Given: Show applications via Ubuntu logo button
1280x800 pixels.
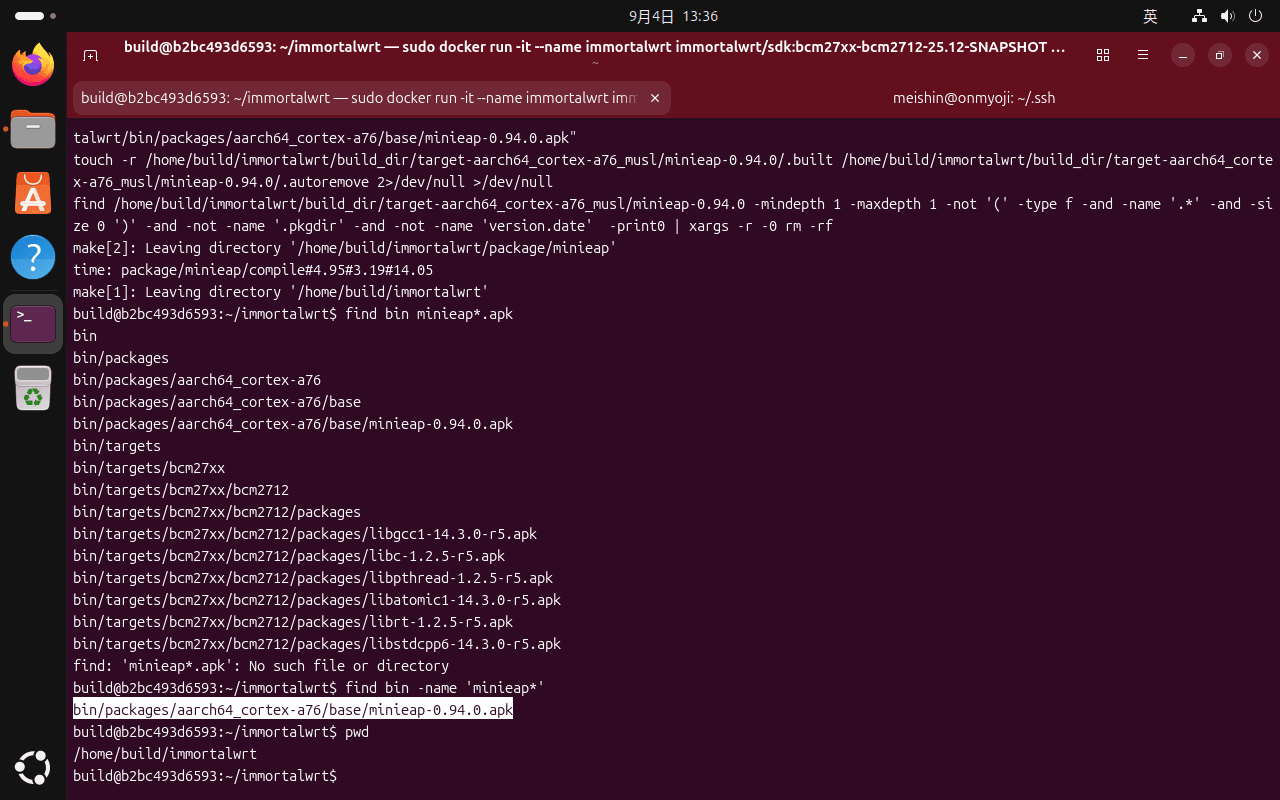Looking at the screenshot, I should coord(33,767).
